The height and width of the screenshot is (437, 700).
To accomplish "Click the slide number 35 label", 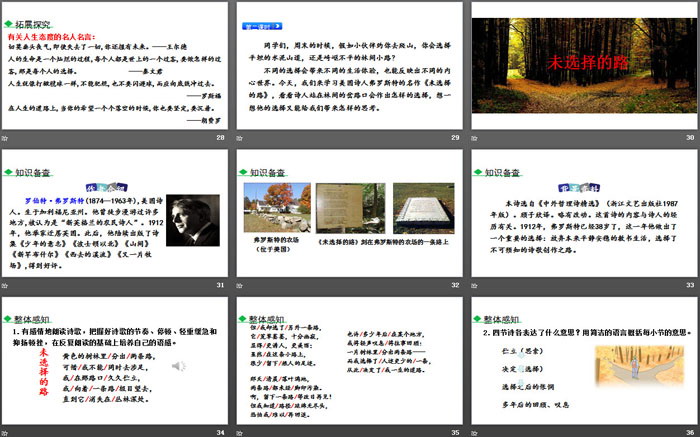I will (x=455, y=432).
